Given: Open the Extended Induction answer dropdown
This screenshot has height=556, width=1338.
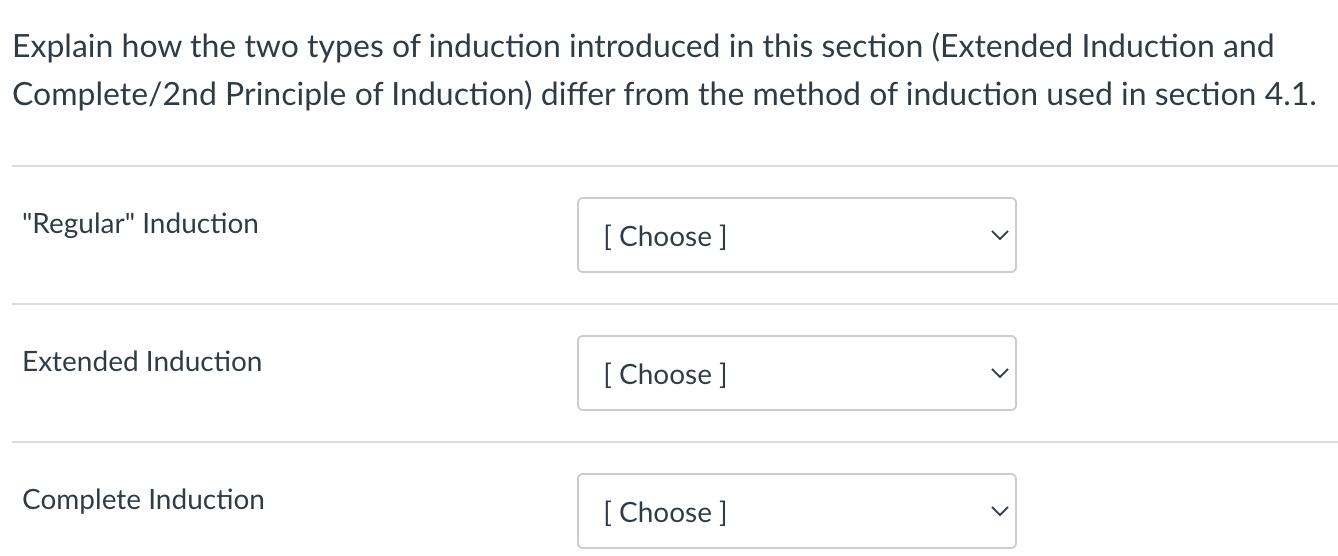Looking at the screenshot, I should click(796, 374).
